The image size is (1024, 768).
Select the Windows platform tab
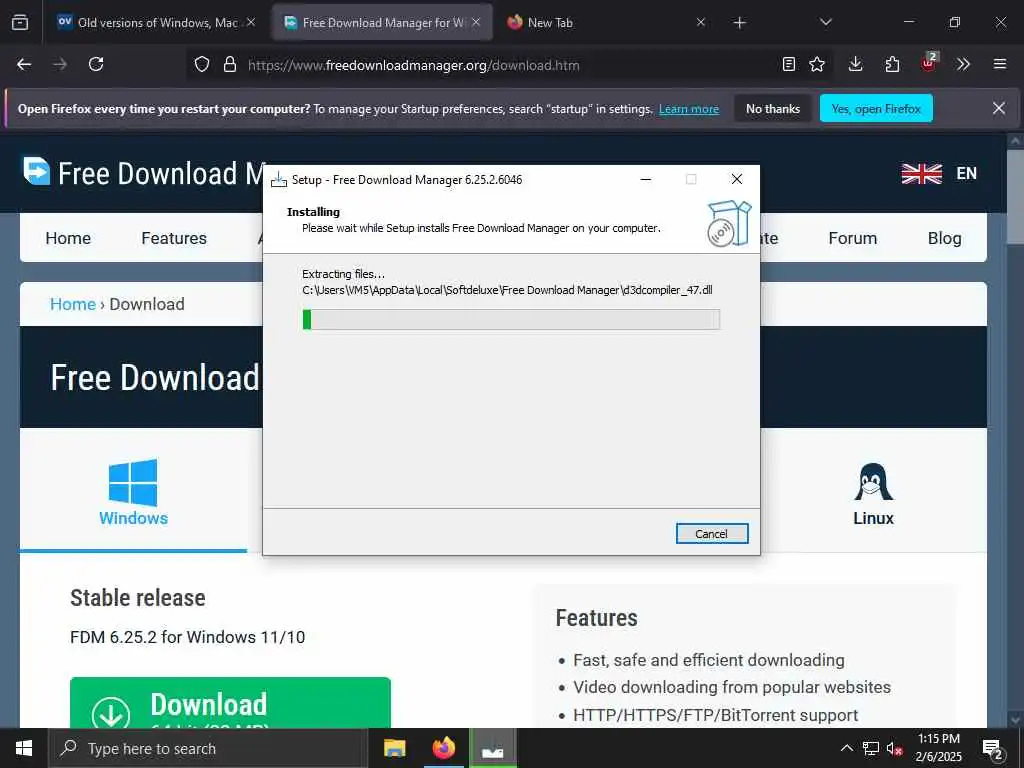[133, 491]
